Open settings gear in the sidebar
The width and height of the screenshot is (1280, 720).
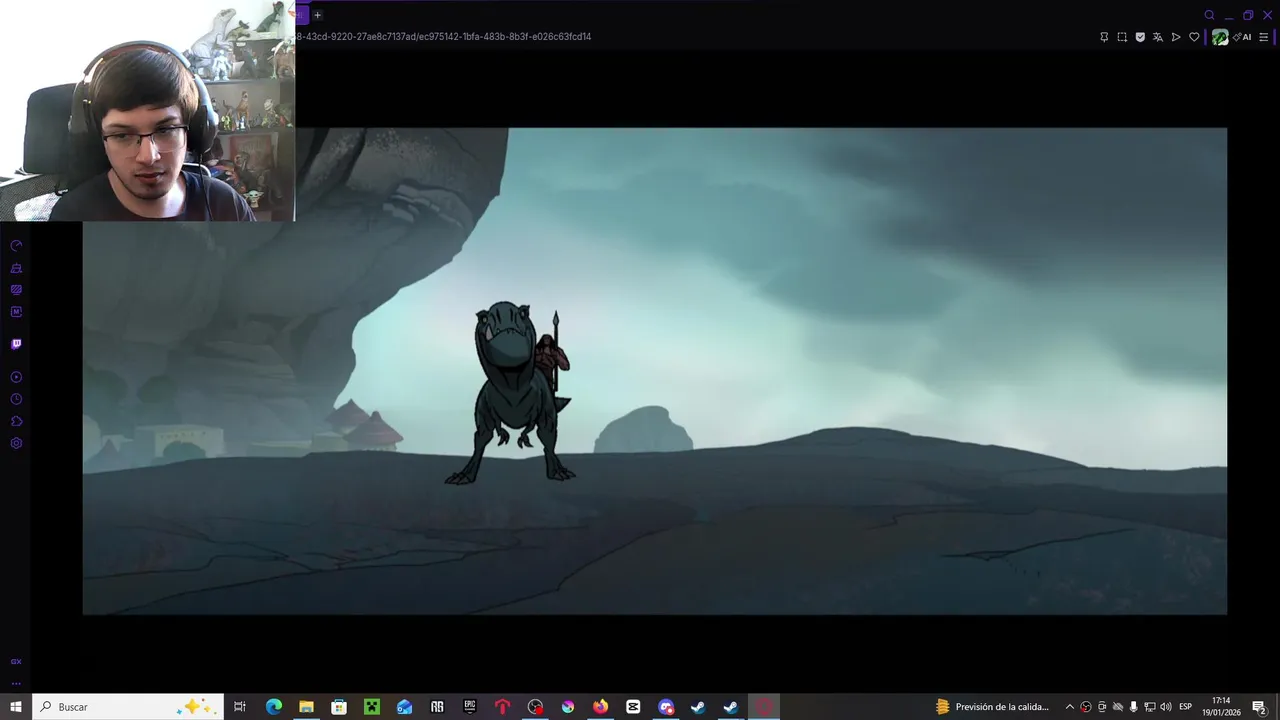pyautogui.click(x=16, y=443)
